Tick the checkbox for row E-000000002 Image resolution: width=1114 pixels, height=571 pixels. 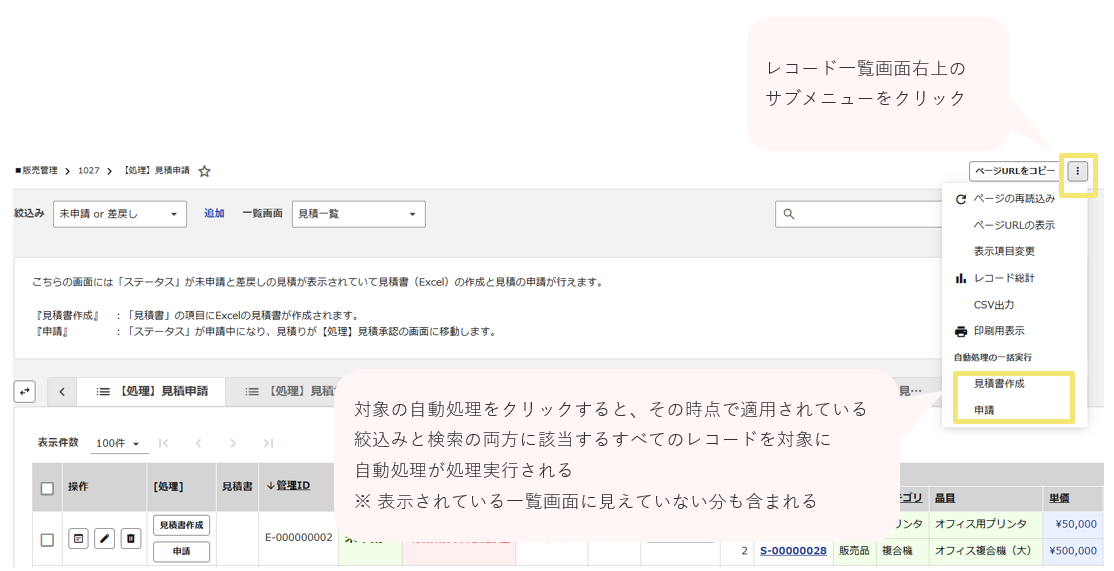click(48, 540)
